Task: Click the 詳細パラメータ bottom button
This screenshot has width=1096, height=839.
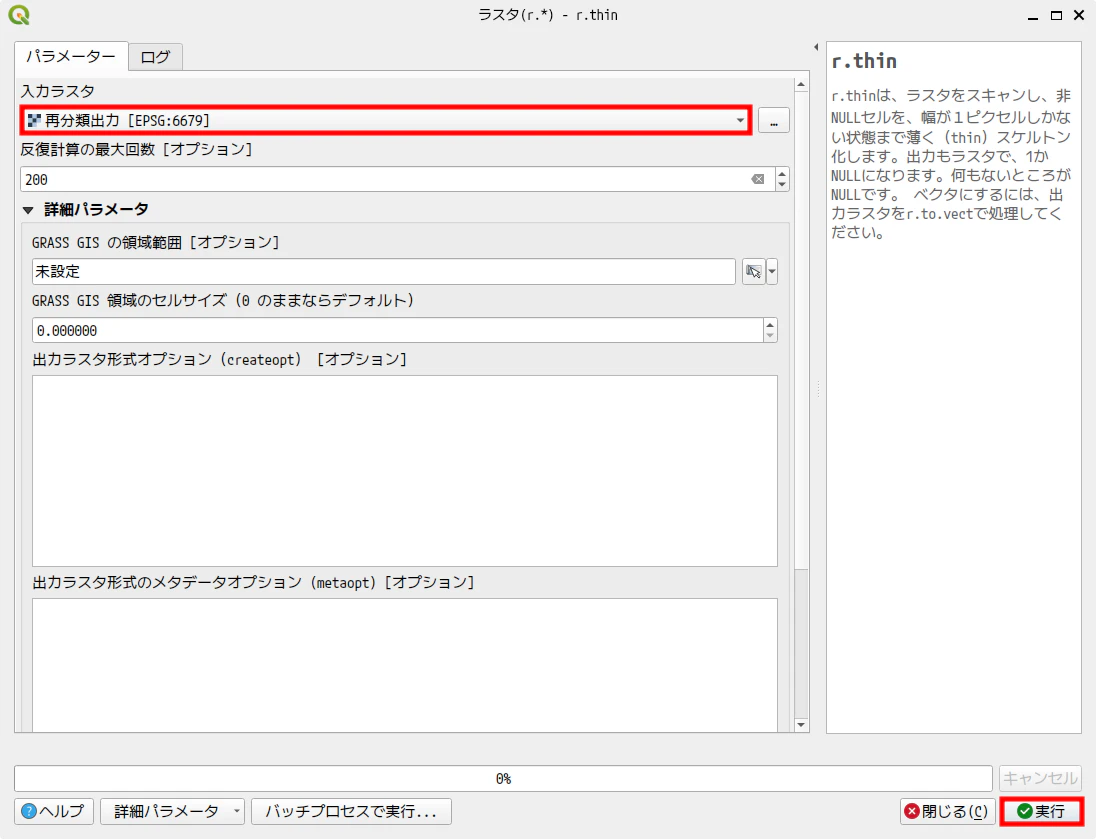Action: pos(172,811)
